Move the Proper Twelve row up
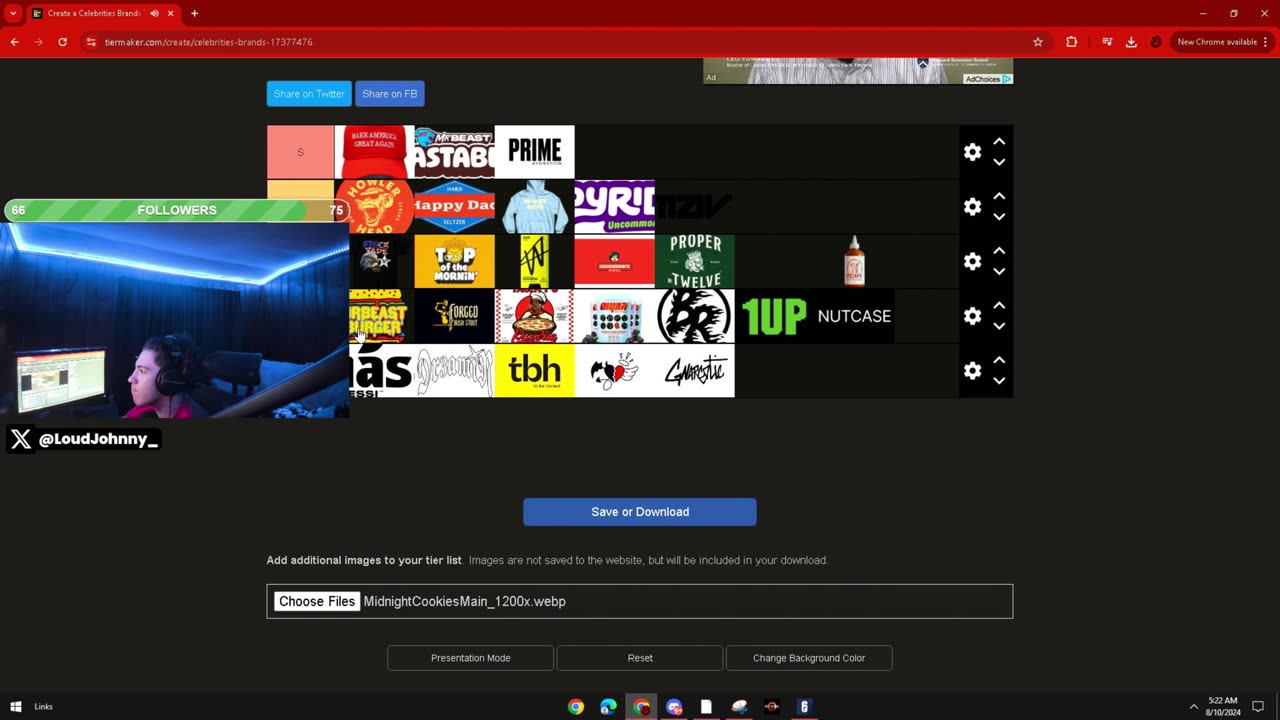 [x=999, y=251]
